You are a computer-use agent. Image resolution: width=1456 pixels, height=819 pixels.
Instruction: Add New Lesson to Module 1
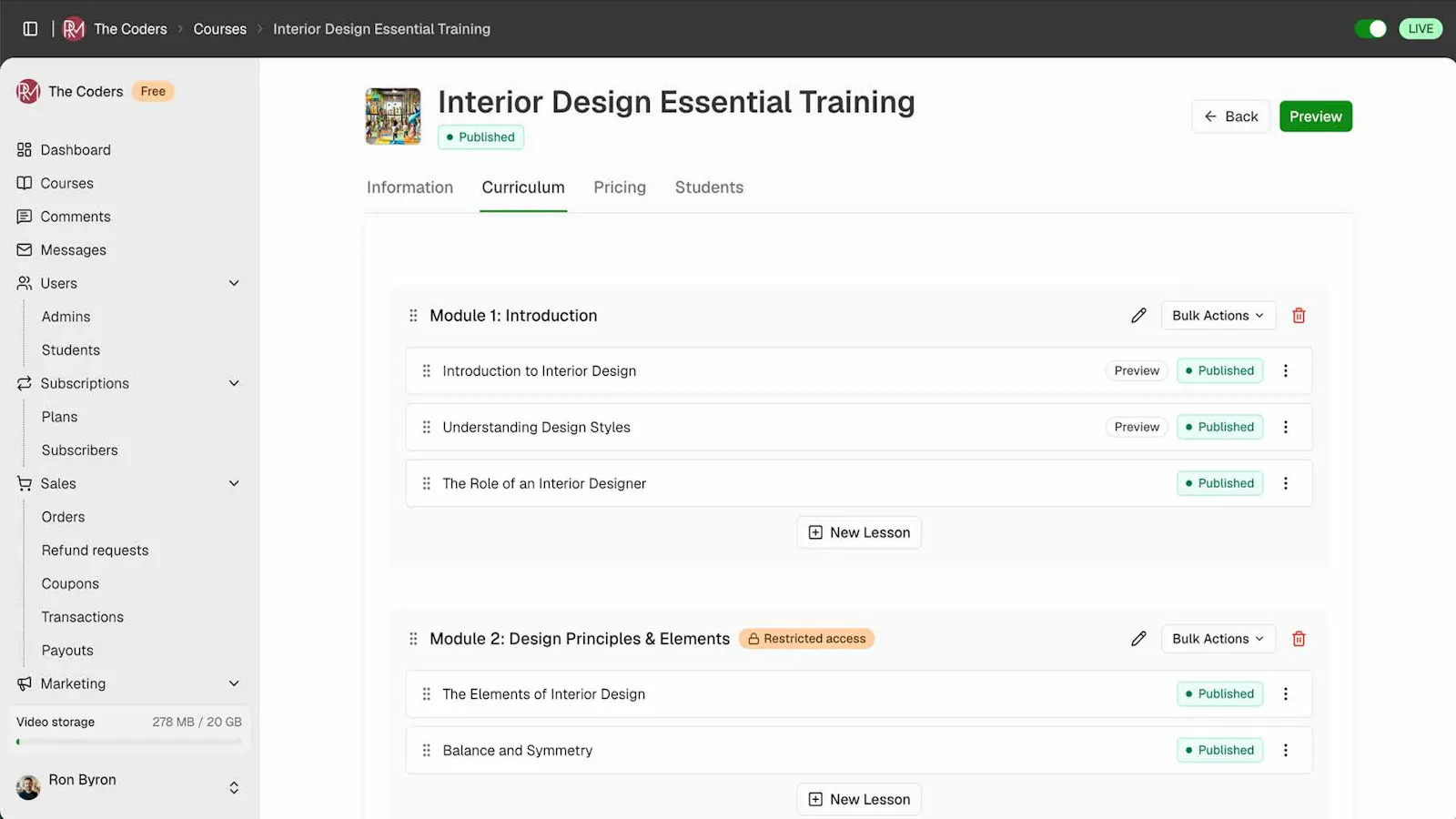tap(859, 532)
